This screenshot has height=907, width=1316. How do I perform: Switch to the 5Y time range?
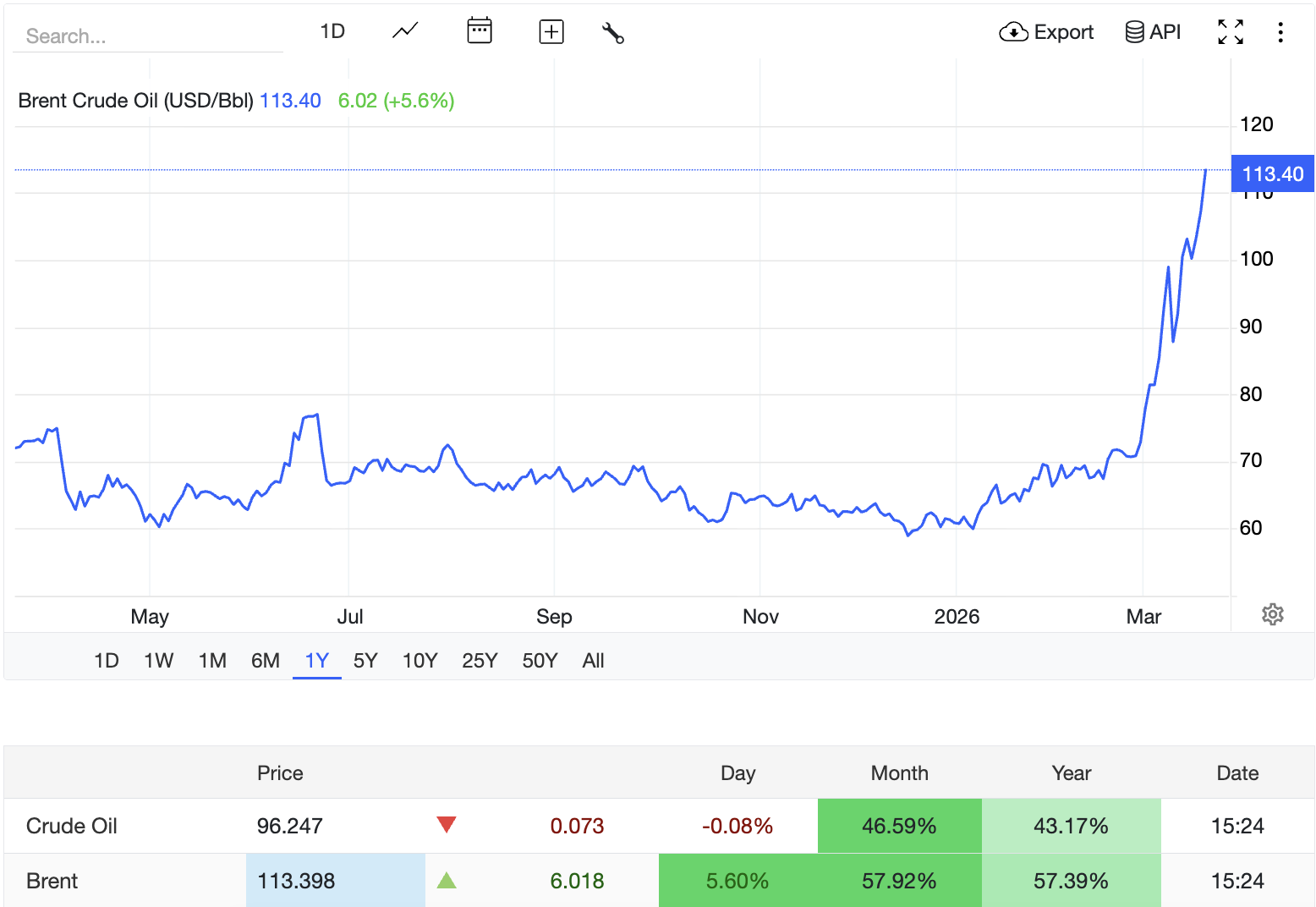click(365, 661)
